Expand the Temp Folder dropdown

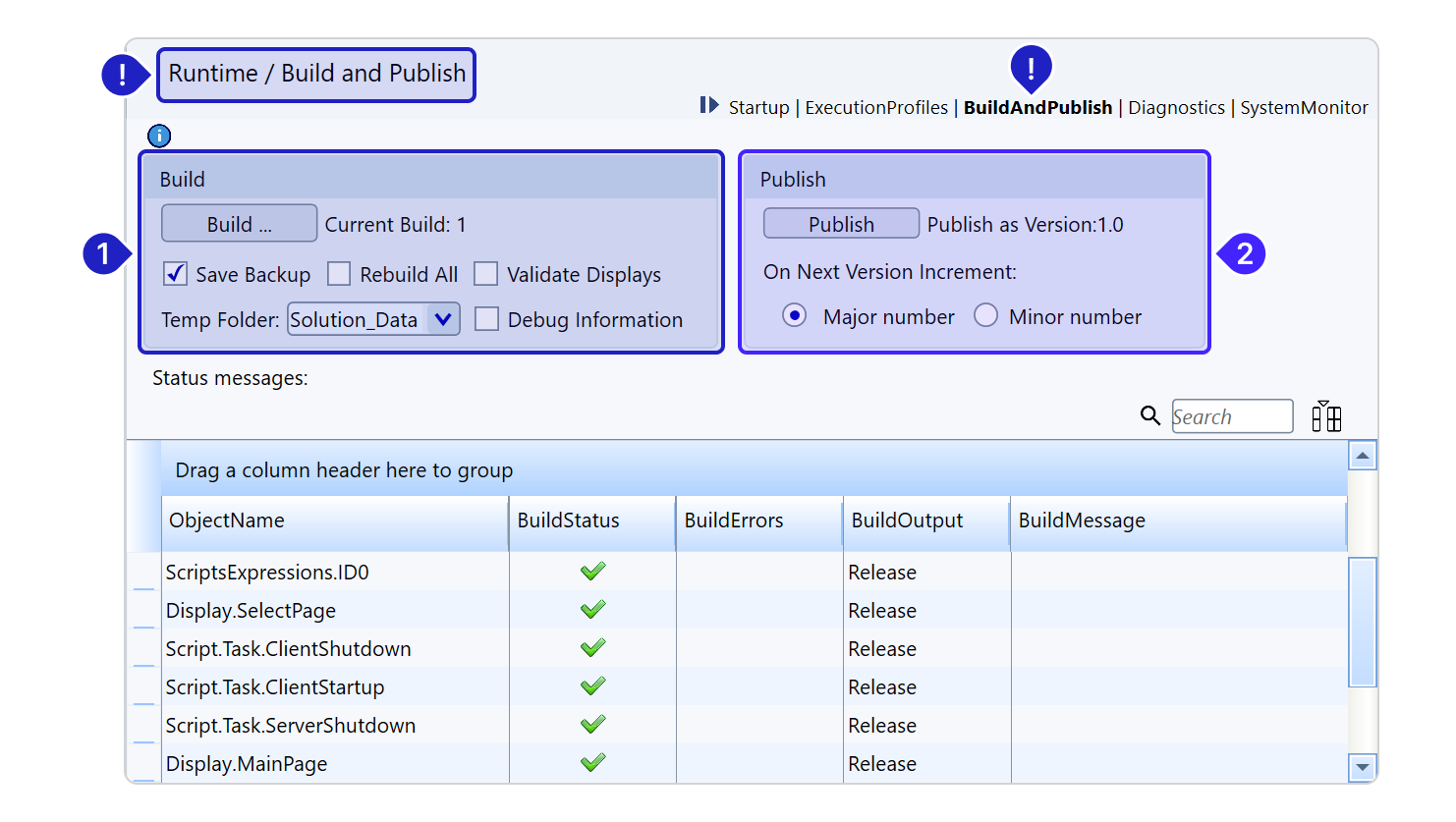(x=443, y=319)
